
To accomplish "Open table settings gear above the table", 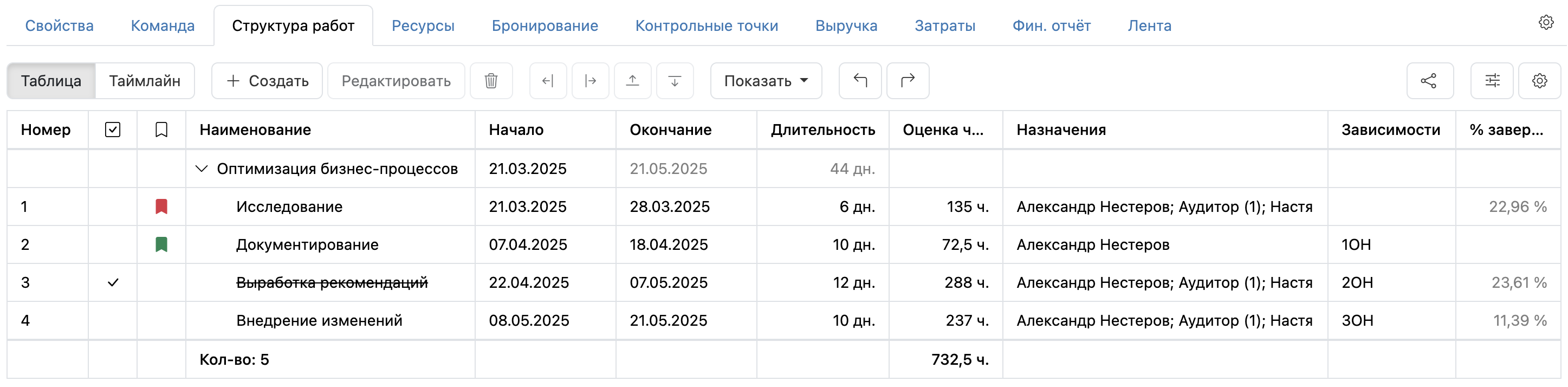I will (1539, 80).
